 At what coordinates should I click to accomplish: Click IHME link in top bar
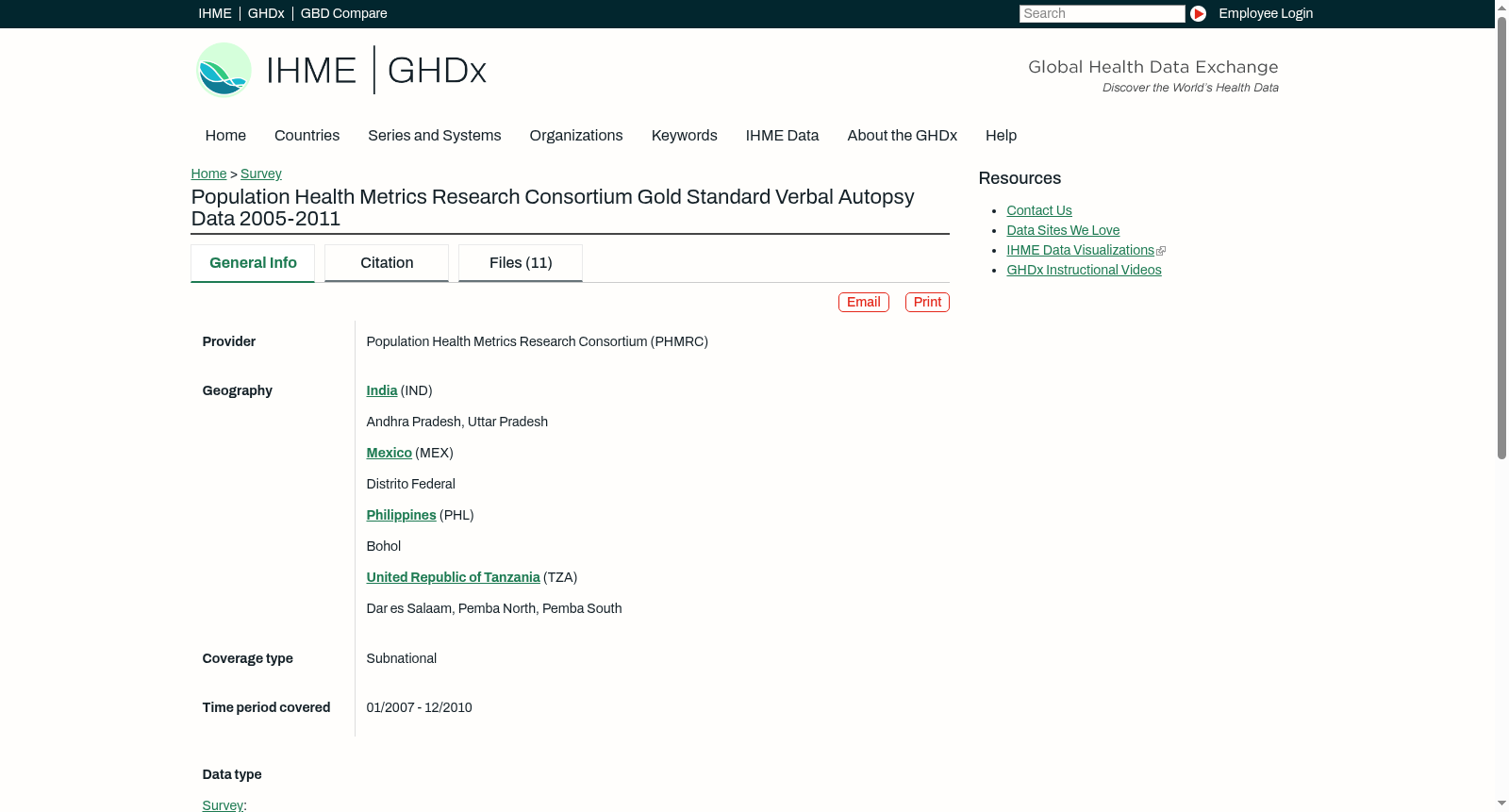215,13
